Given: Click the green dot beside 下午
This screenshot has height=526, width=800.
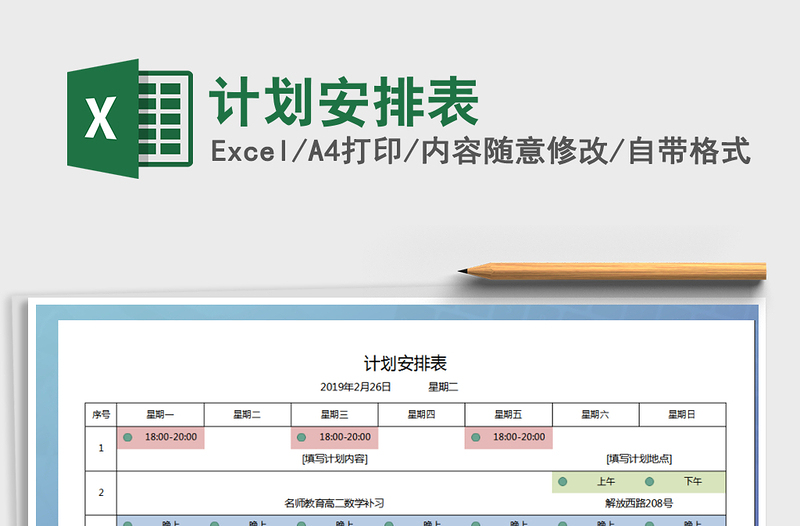Looking at the screenshot, I should 649,482.
